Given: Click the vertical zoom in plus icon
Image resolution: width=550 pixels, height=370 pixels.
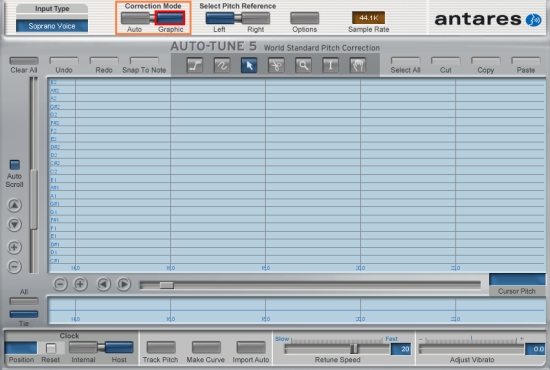Looking at the screenshot, I should point(14,247).
